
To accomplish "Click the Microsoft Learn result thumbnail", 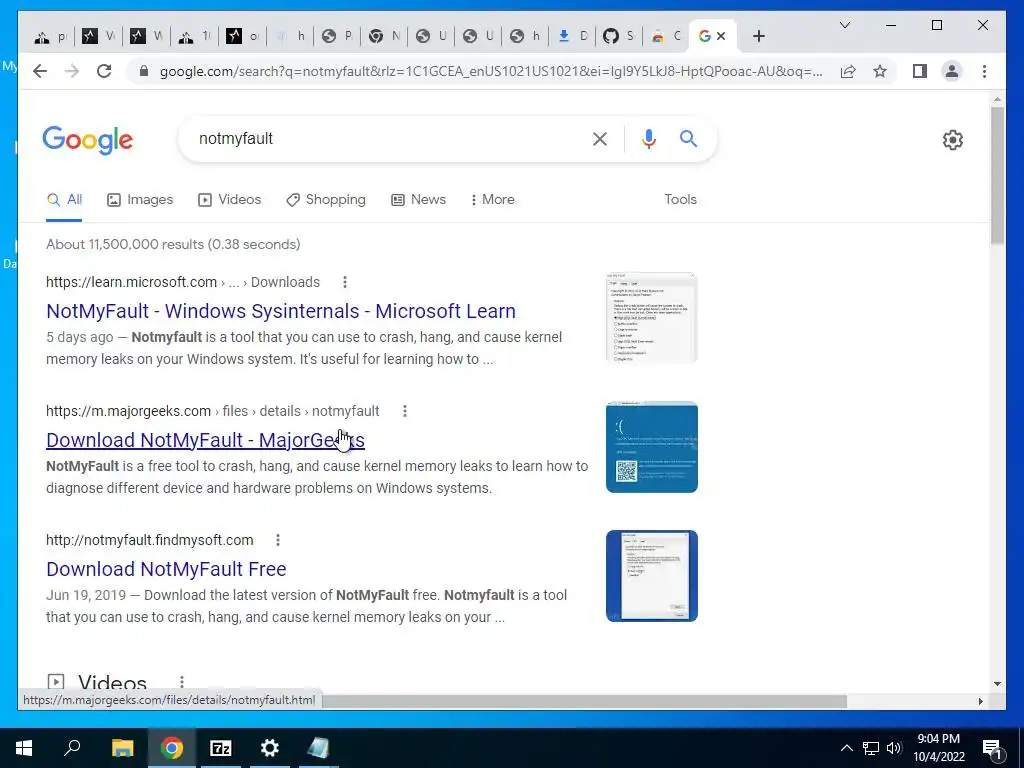I will click(651, 318).
